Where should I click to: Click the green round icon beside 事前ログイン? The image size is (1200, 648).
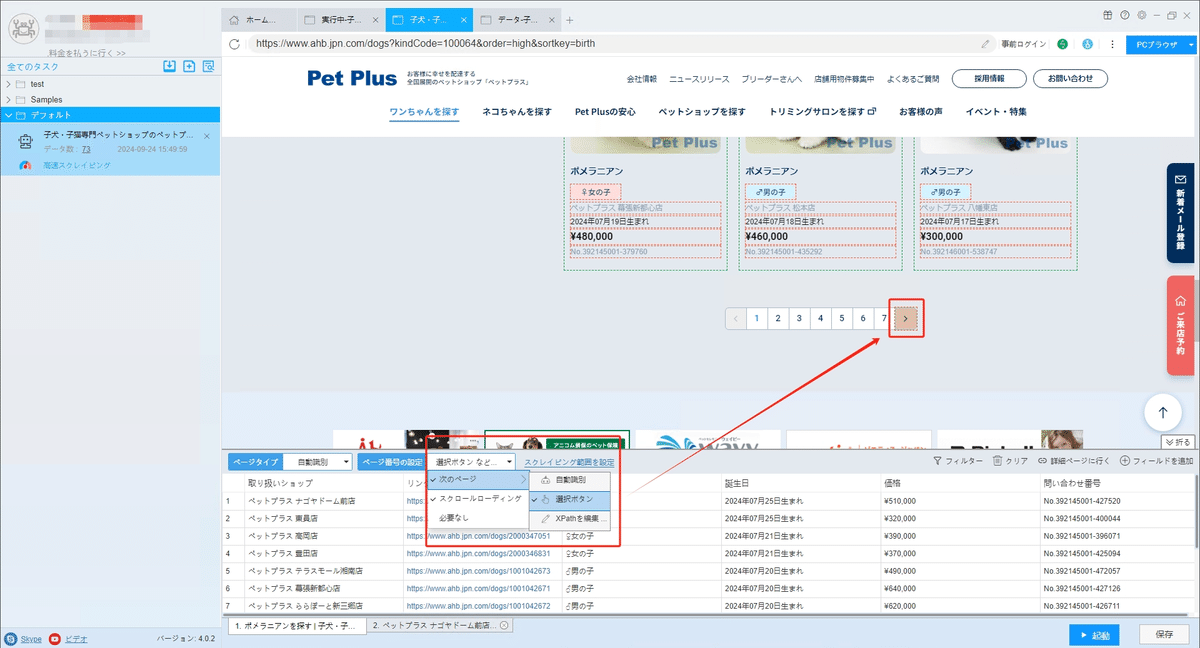(1062, 44)
